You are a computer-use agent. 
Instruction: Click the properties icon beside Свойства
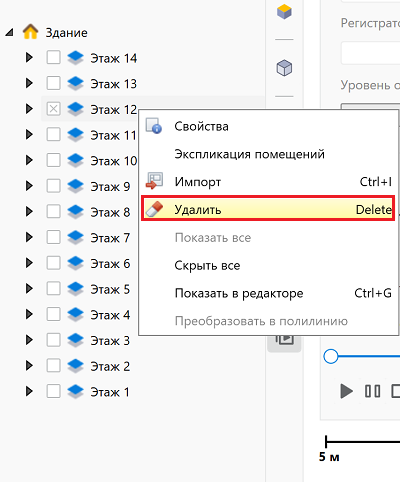[154, 126]
